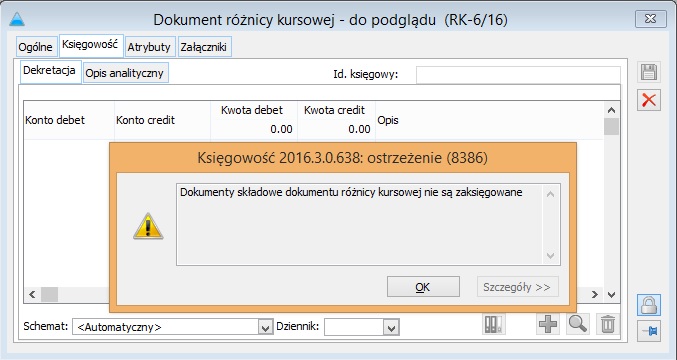The height and width of the screenshot is (360, 677).
Task: Click the table horizontal scrollbar thumb
Action: pos(49,295)
